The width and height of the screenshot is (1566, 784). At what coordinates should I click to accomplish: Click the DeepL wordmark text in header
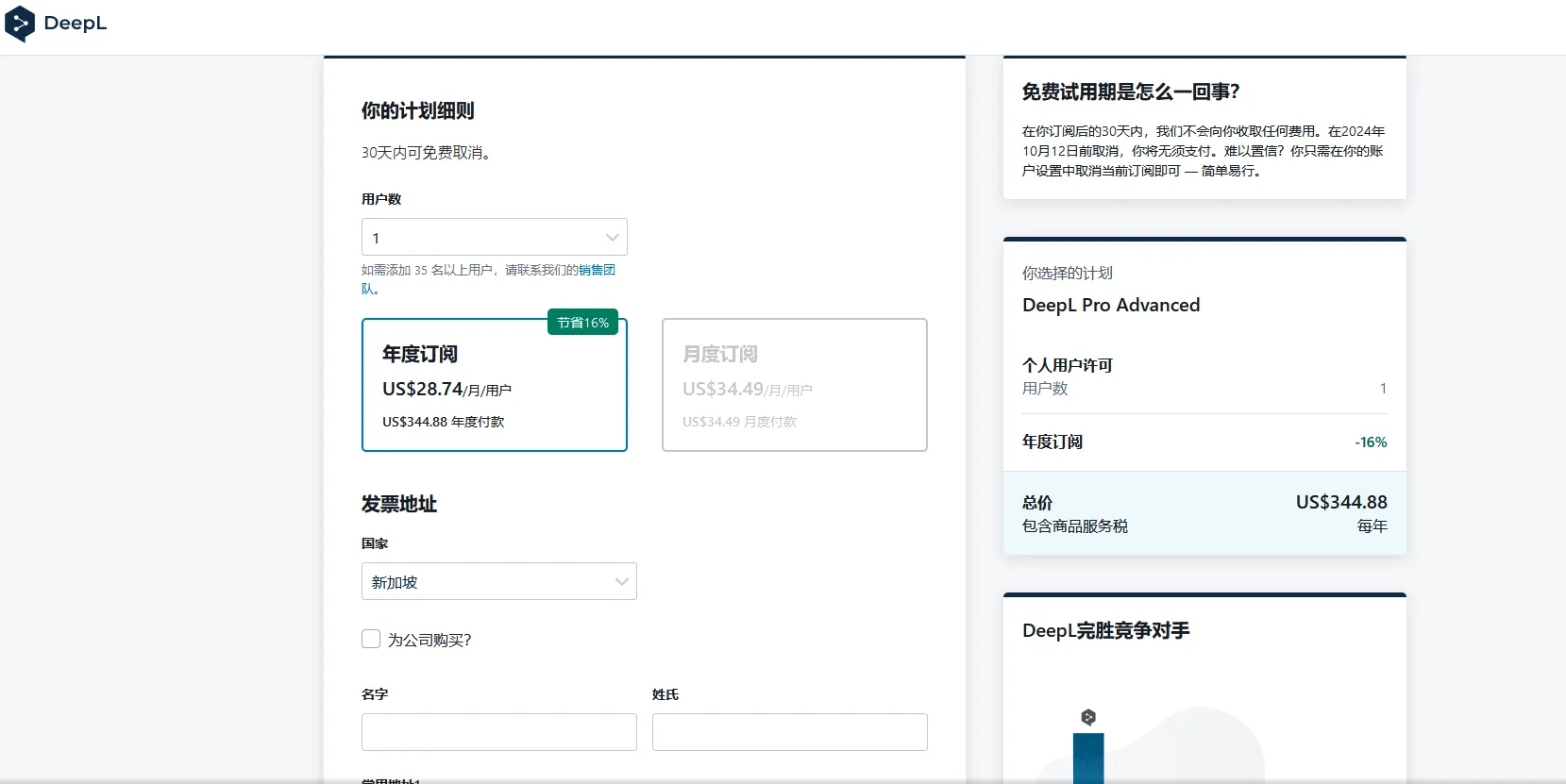coord(76,24)
